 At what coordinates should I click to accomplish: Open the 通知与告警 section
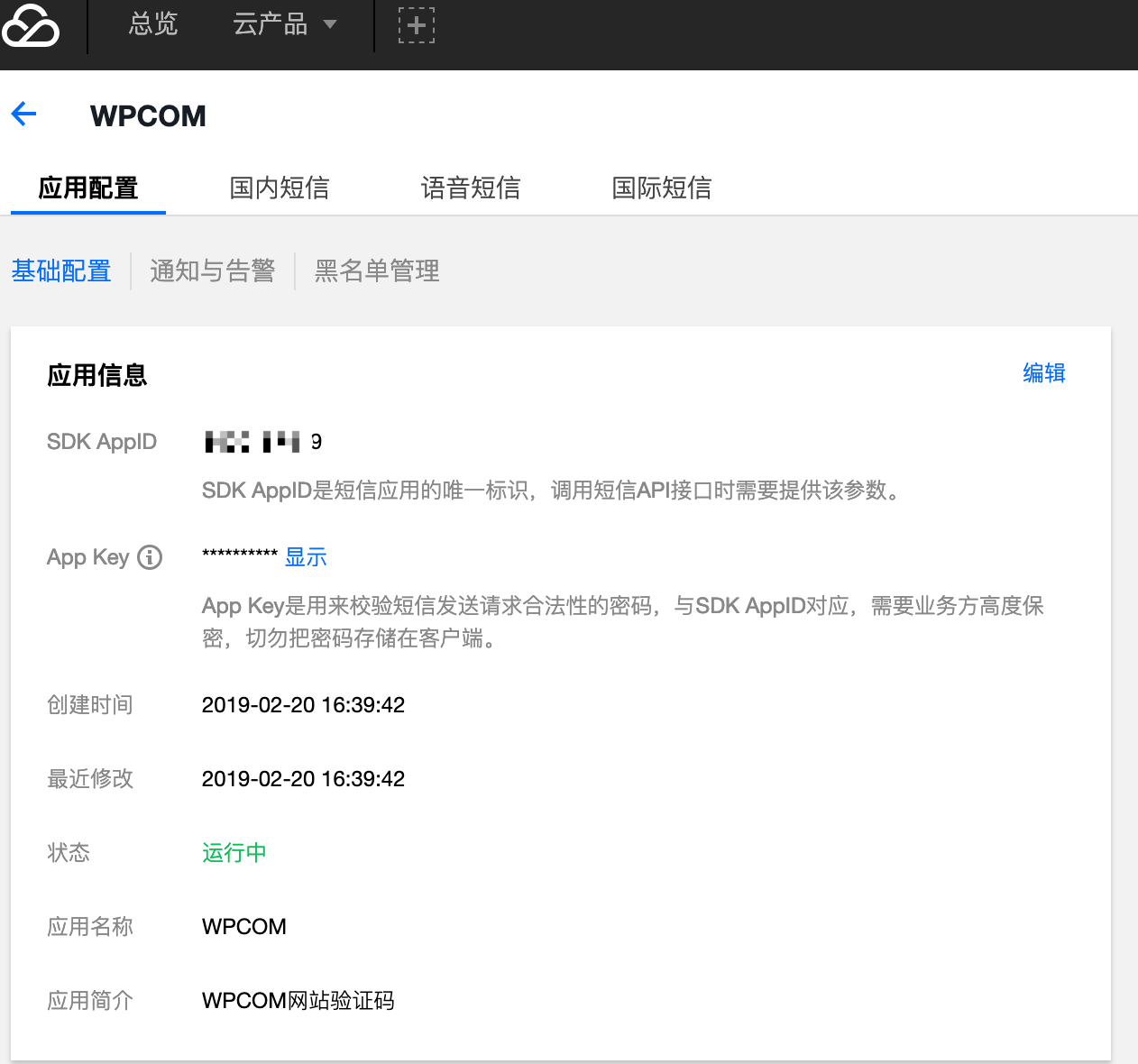point(213,271)
